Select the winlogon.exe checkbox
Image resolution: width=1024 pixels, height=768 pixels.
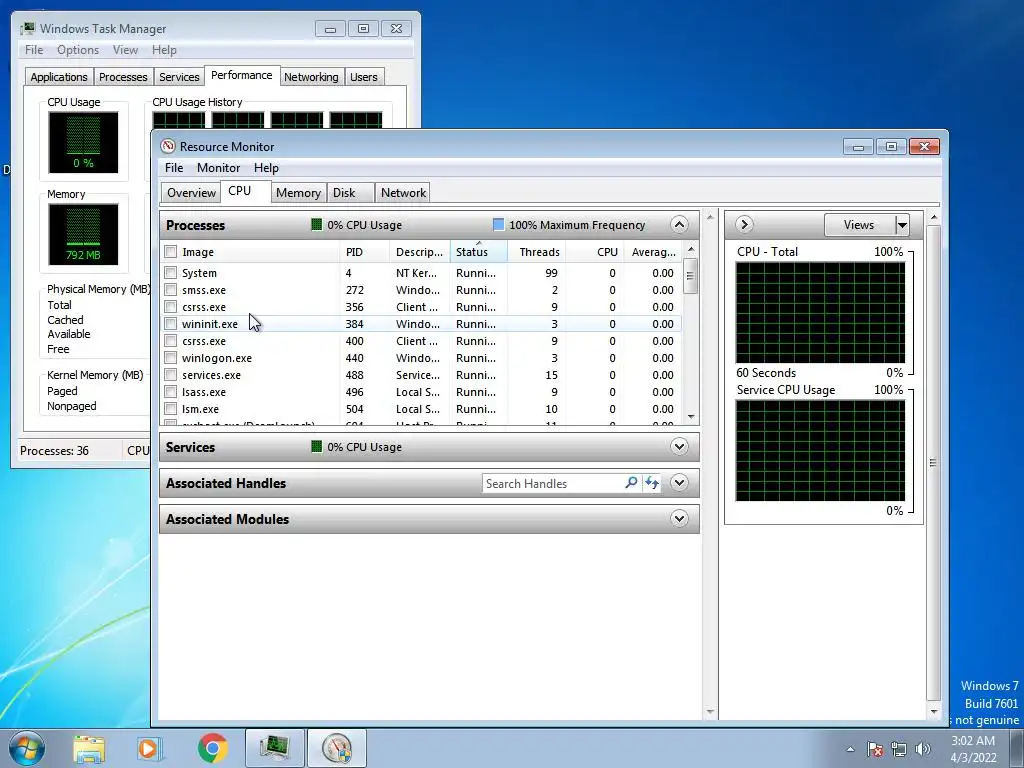pyautogui.click(x=170, y=358)
